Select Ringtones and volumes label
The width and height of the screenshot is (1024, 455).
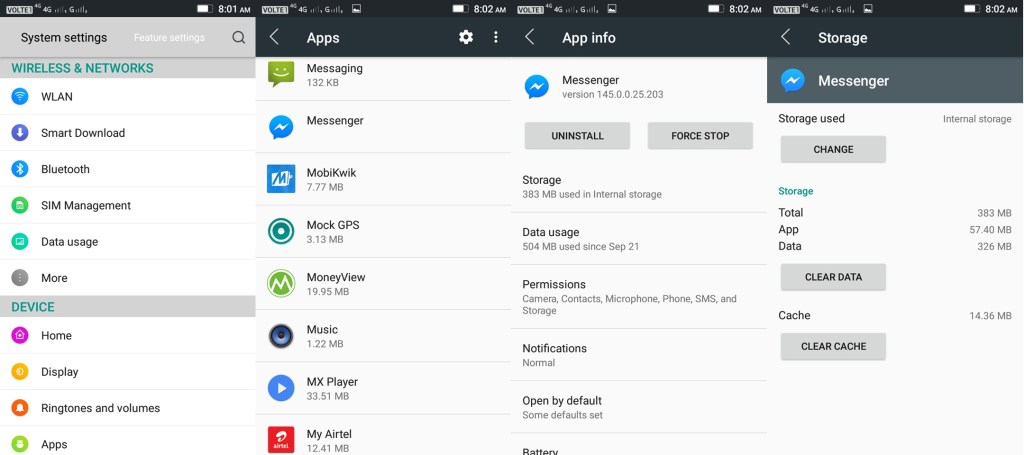(101, 408)
